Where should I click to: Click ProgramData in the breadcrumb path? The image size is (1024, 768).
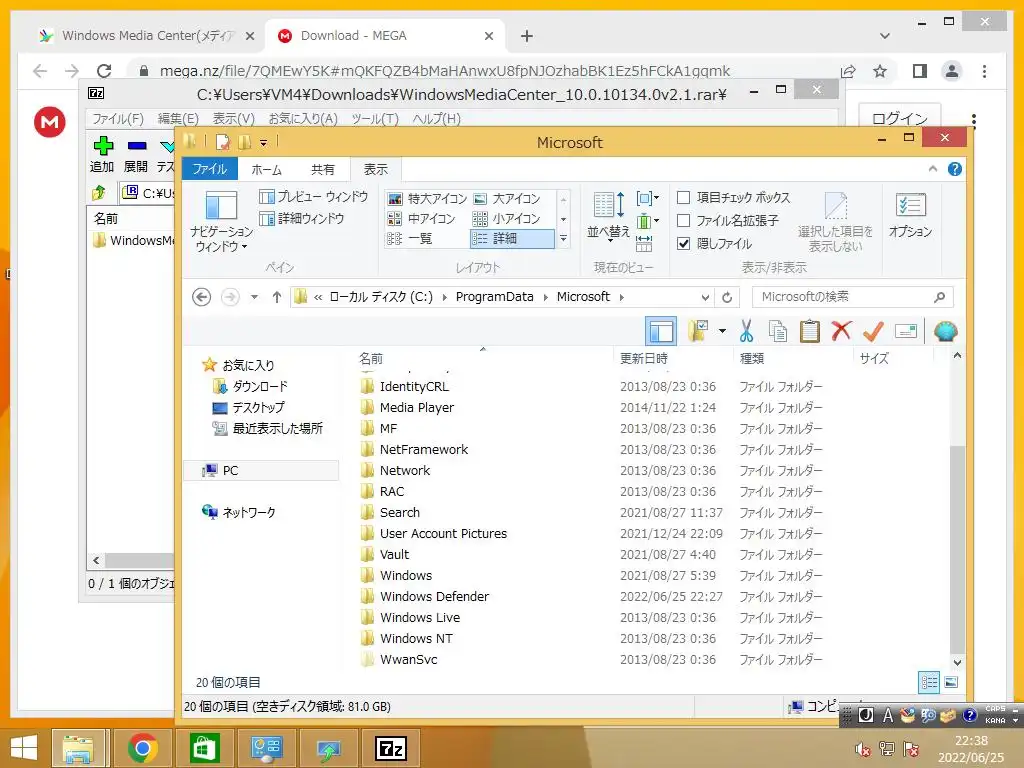coord(494,296)
